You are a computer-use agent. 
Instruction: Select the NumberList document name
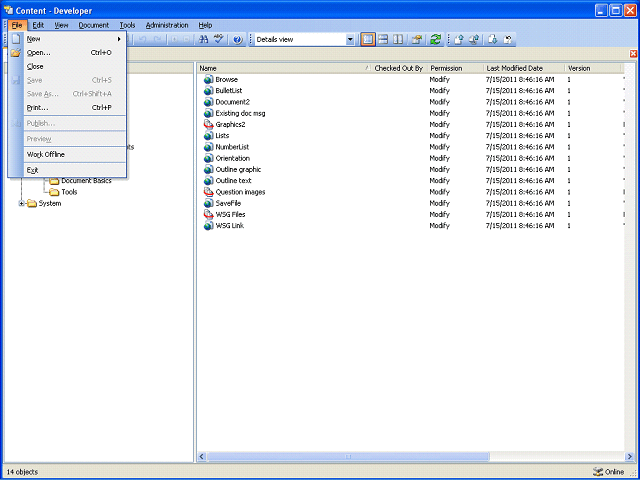tap(232, 147)
